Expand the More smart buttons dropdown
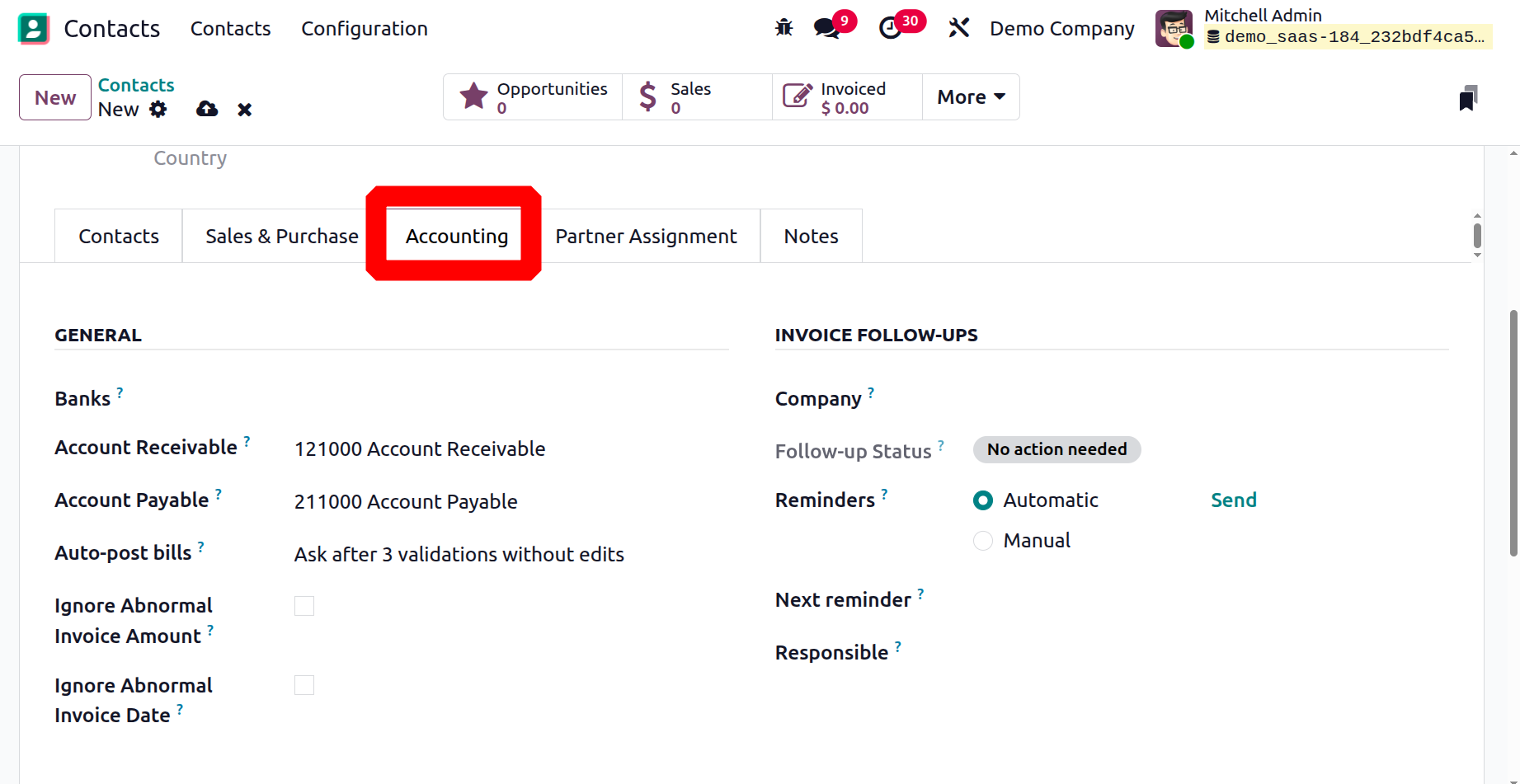 (971, 97)
